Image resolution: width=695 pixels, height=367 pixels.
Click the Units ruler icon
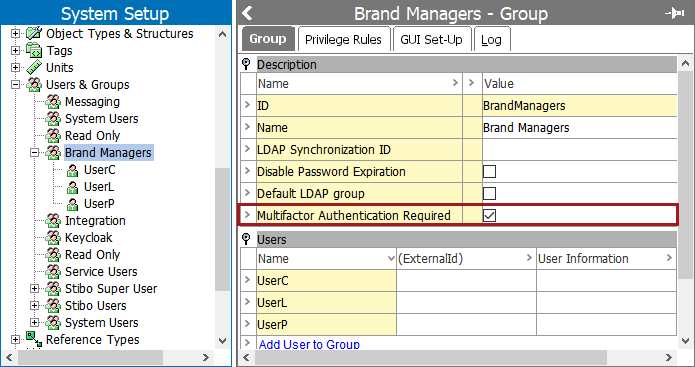(34, 67)
